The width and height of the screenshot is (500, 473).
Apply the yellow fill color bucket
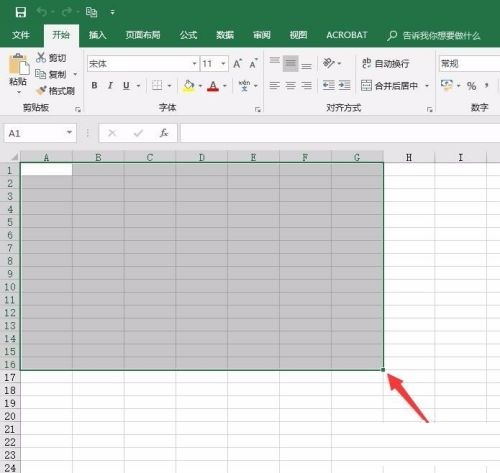[189, 86]
